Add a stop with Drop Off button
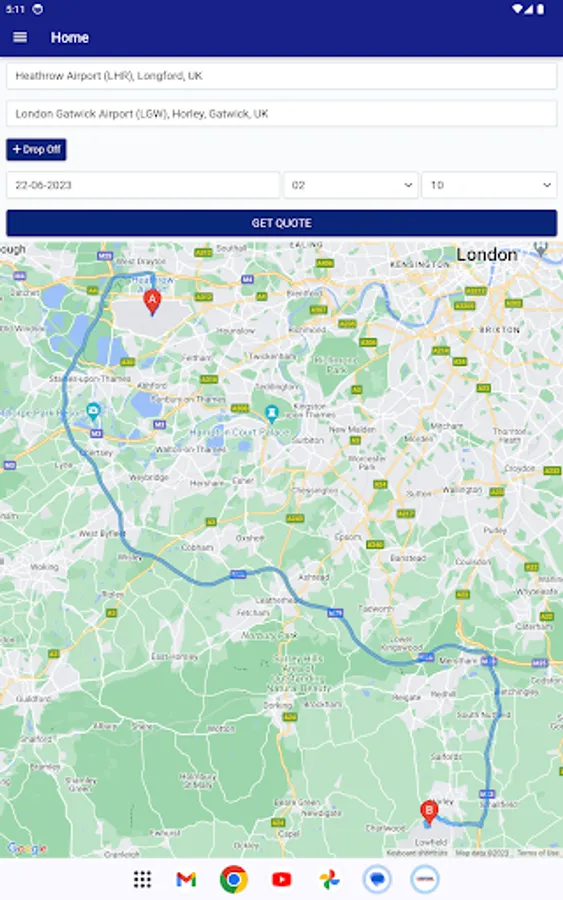 coord(36,149)
